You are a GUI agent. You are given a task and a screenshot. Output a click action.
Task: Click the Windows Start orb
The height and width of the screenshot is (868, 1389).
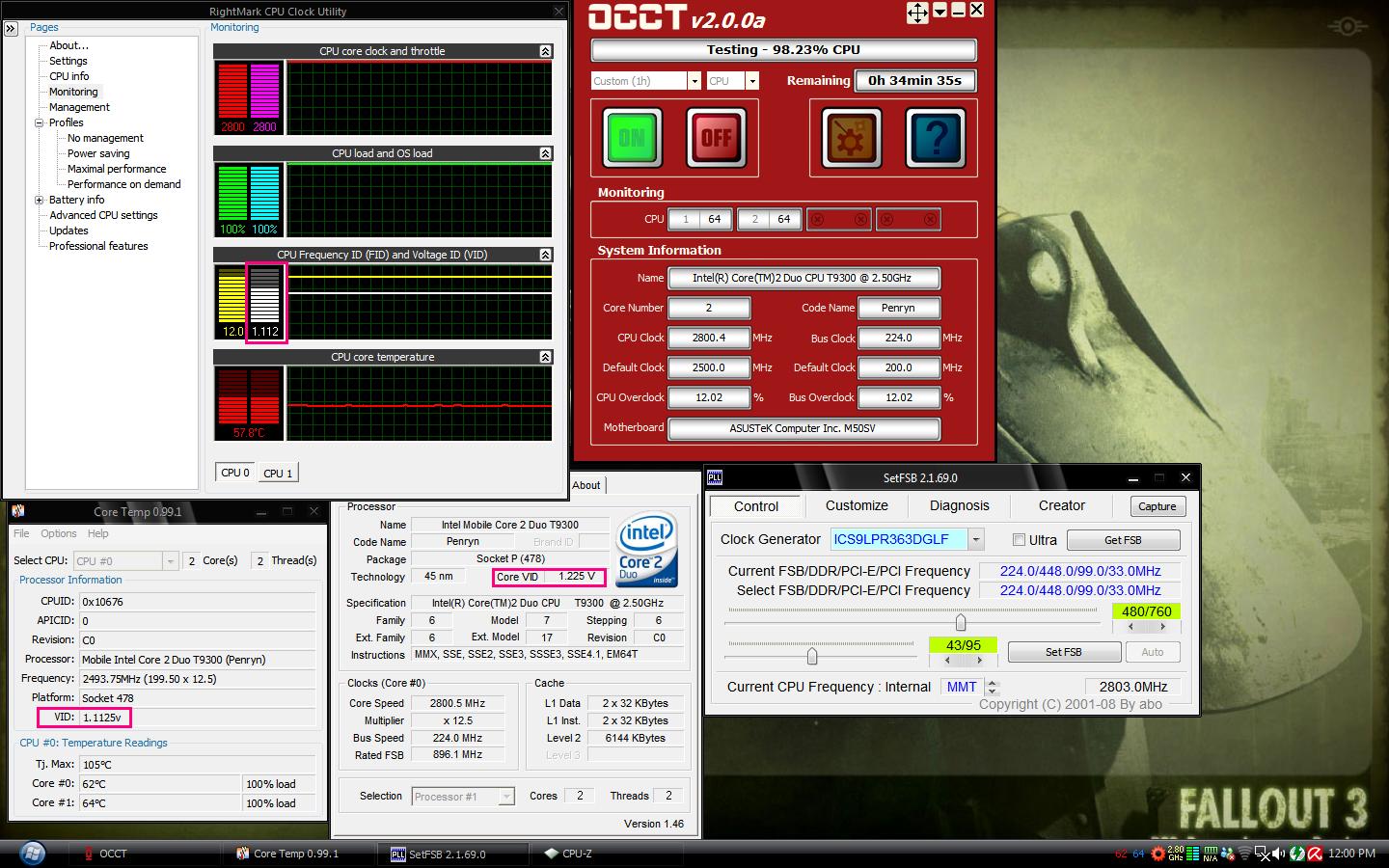pos(32,854)
